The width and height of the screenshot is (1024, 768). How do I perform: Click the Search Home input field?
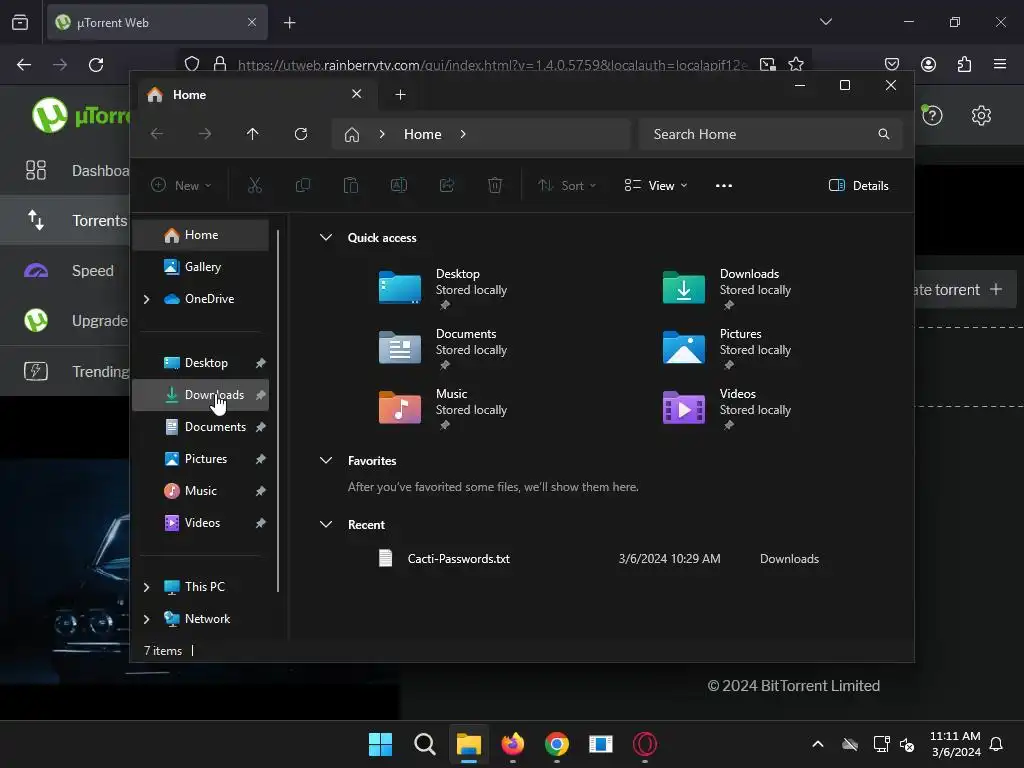771,134
